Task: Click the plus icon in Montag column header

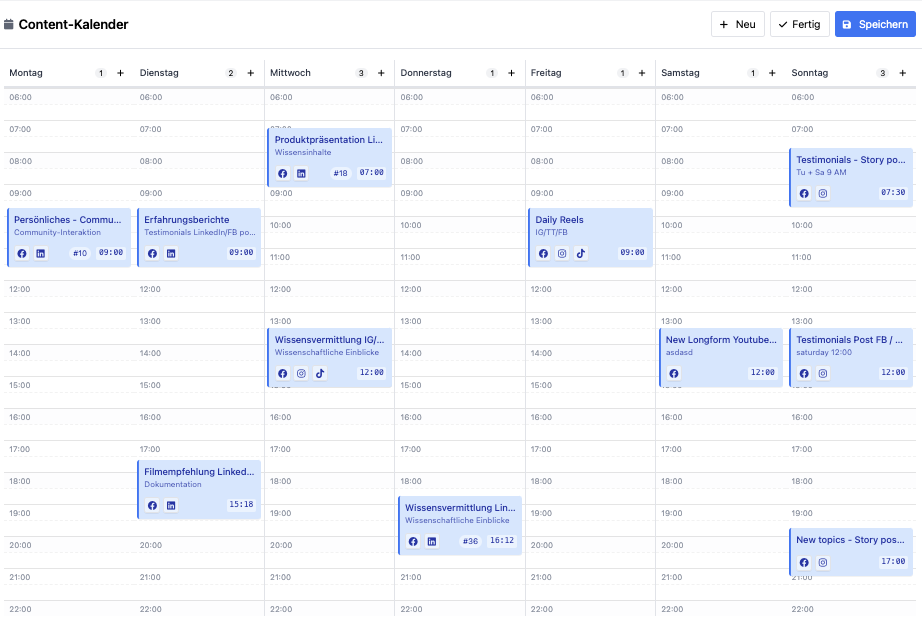Action: [120, 73]
